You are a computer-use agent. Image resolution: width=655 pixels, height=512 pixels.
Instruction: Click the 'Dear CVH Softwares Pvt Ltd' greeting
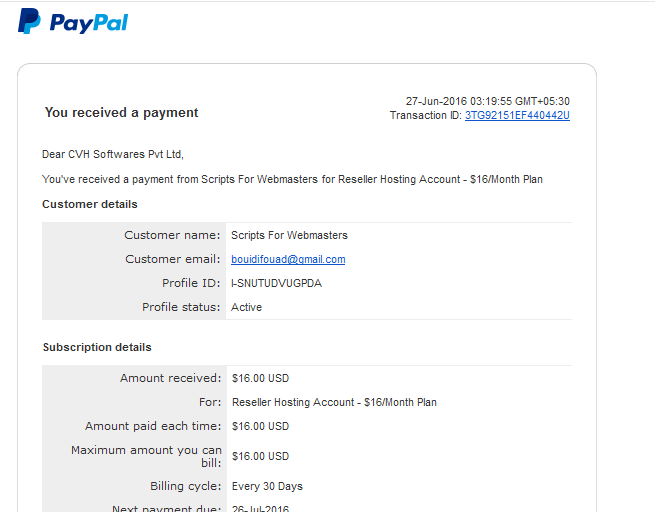click(113, 154)
